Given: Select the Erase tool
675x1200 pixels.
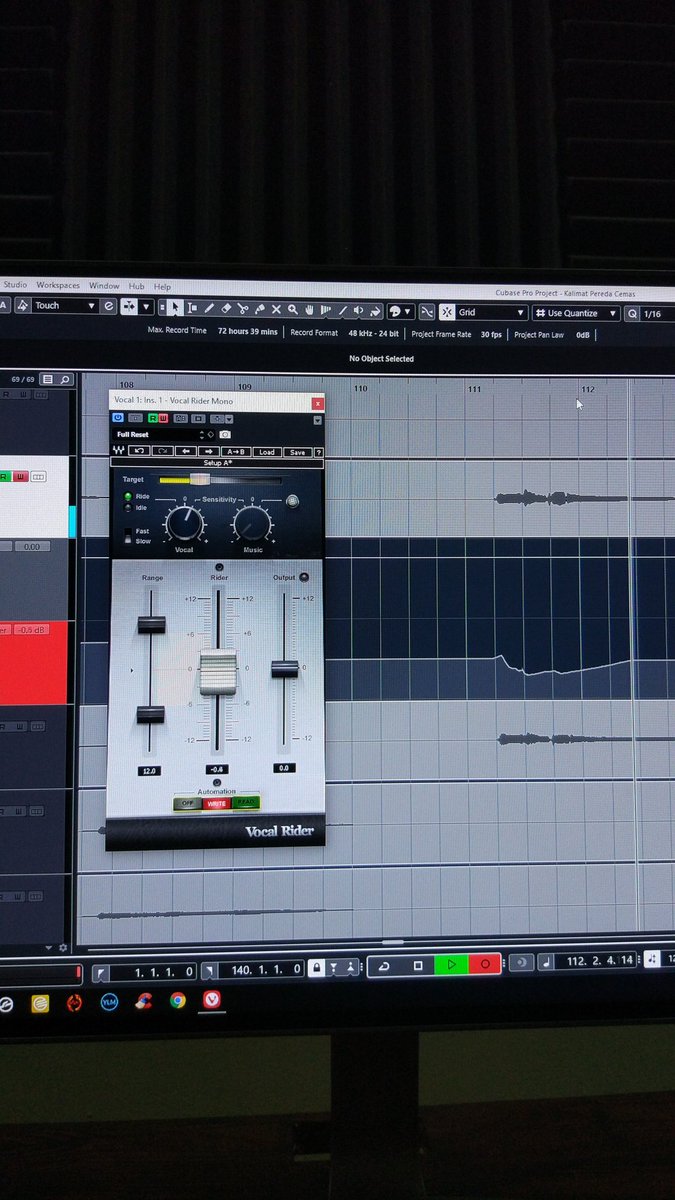Looking at the screenshot, I should (x=226, y=309).
